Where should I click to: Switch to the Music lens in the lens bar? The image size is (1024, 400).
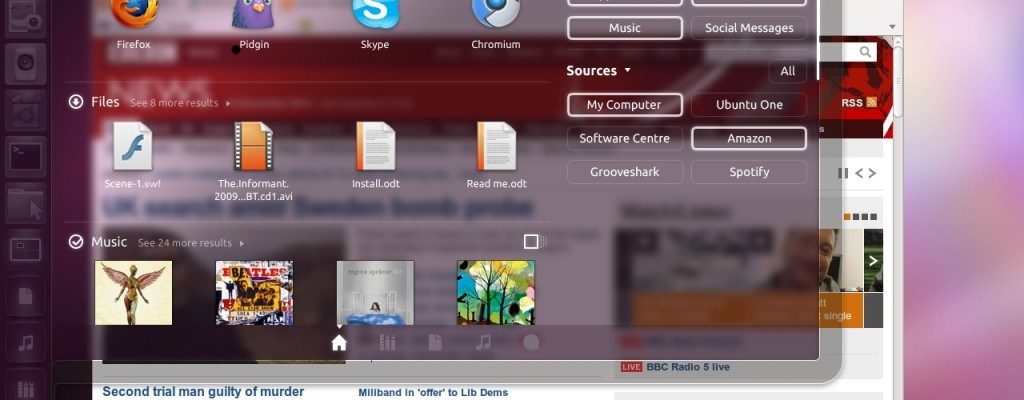[483, 342]
